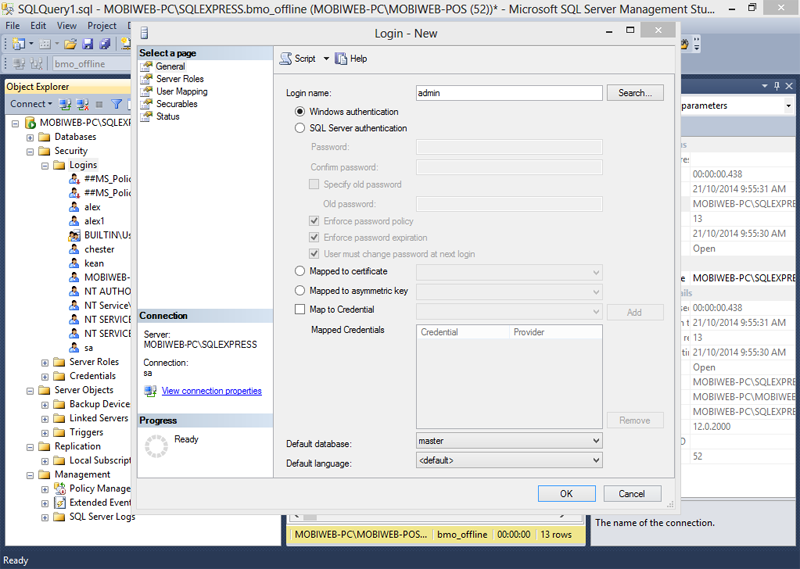Image resolution: width=800 pixels, height=569 pixels.
Task: Select Mapped to certificate option
Action: tap(300, 271)
